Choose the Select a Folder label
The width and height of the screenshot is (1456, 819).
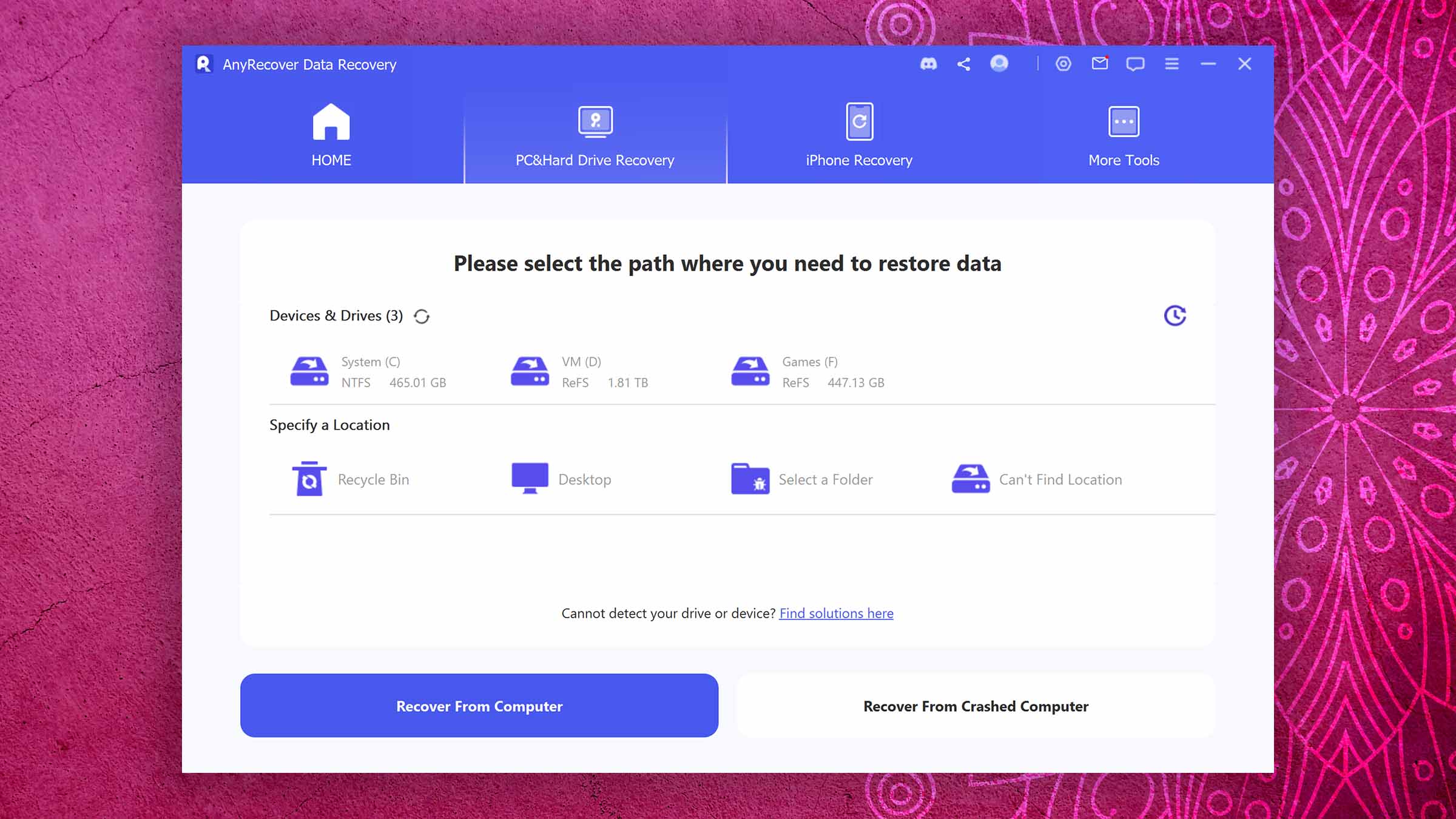pyautogui.click(x=826, y=479)
